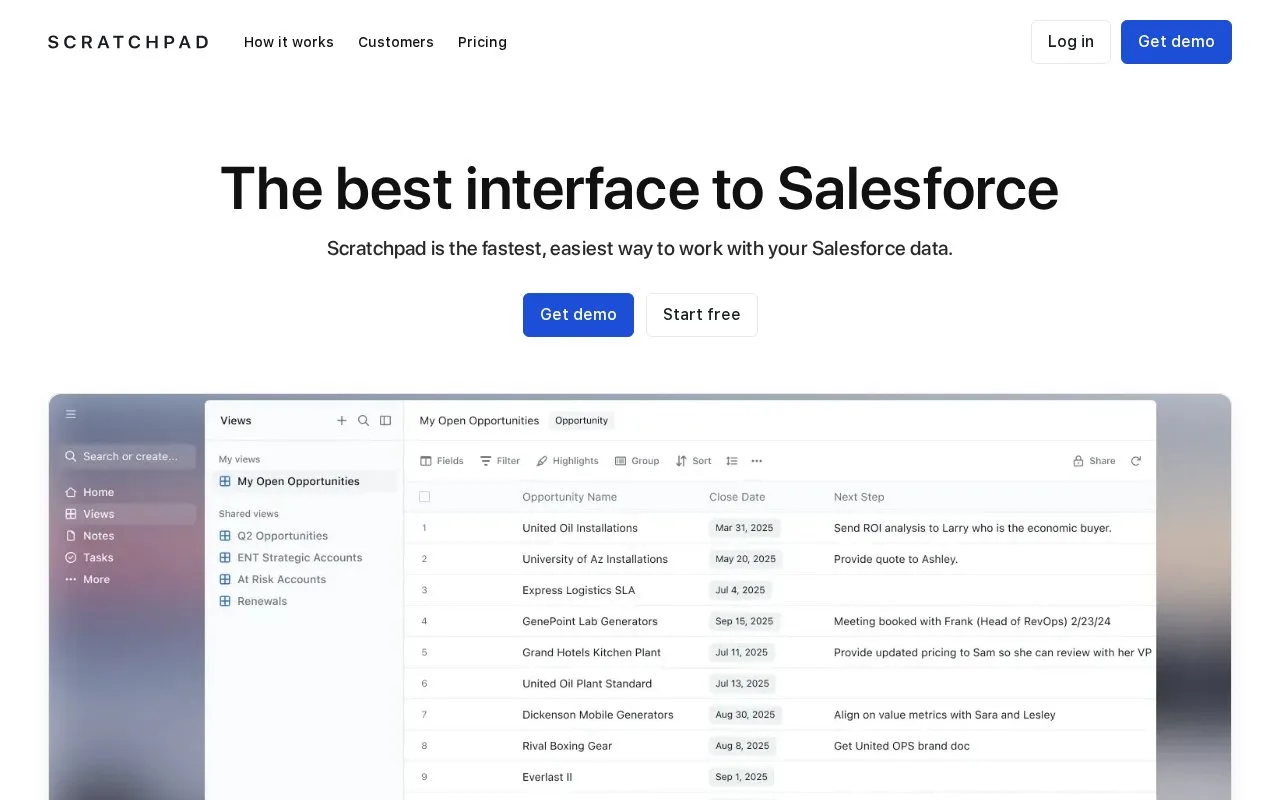Open the three-dot overflow menu in toolbar
The height and width of the screenshot is (800, 1280).
point(757,461)
